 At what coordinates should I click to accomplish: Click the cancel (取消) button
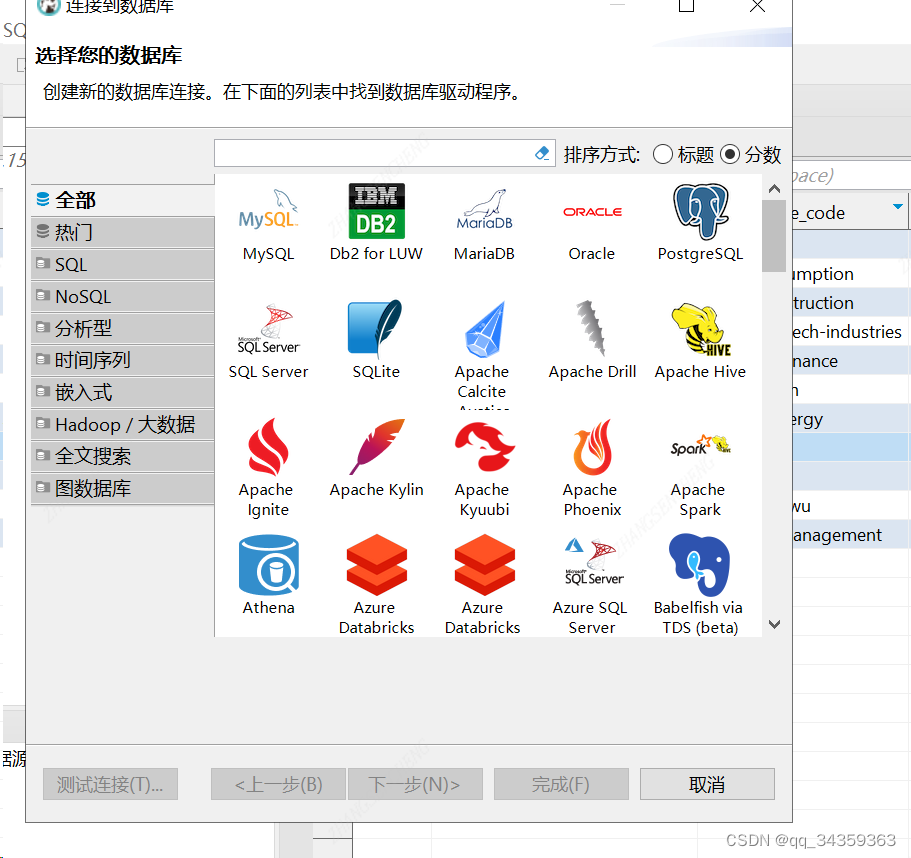coord(707,784)
